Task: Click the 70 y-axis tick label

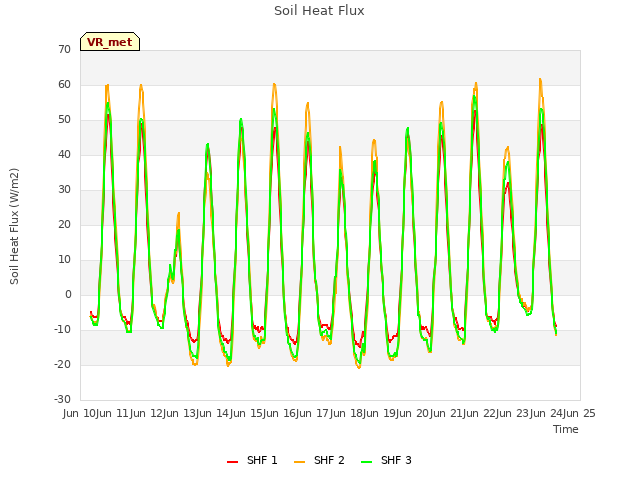Action: 64,50
